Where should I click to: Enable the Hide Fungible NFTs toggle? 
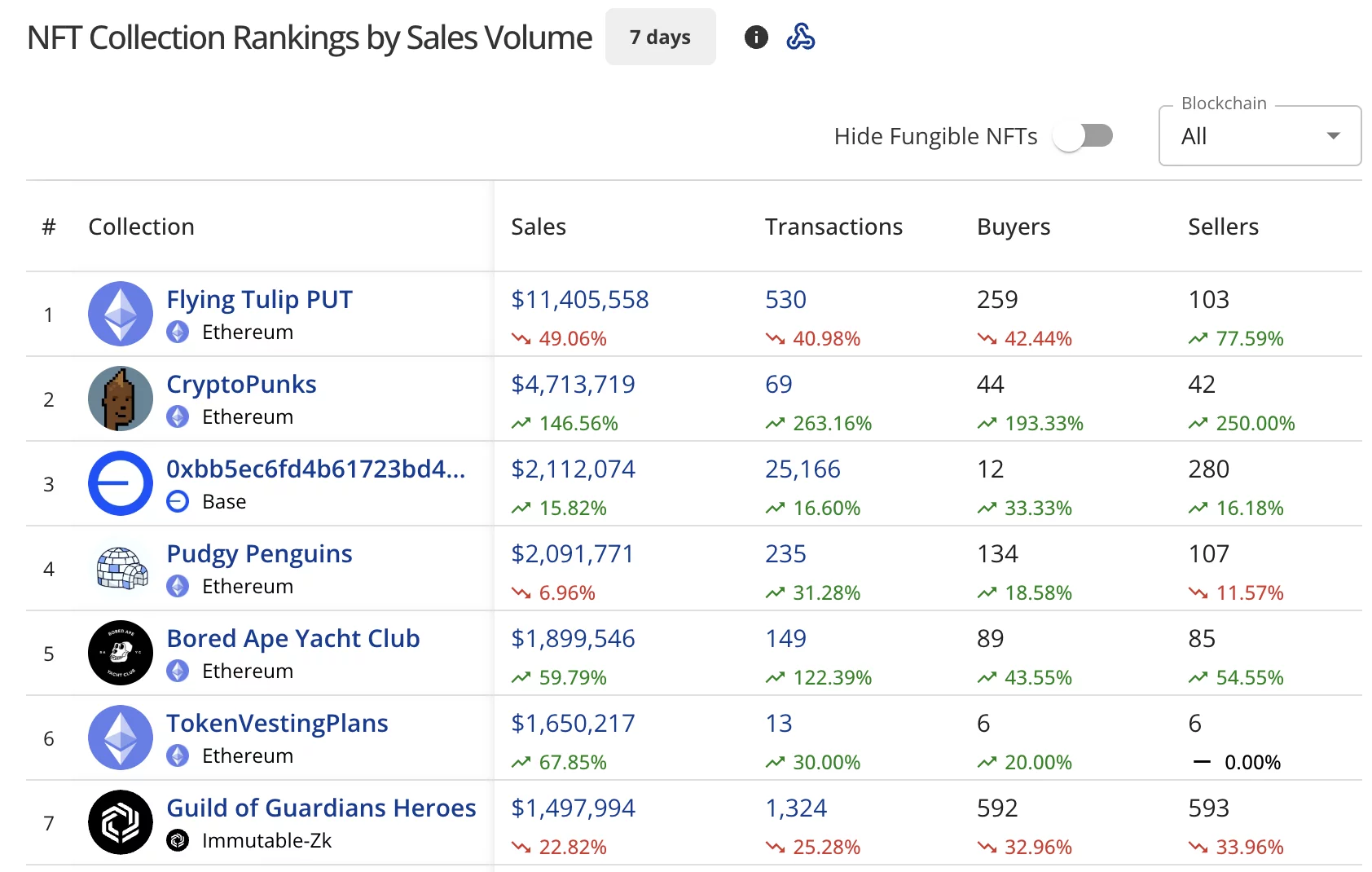pyautogui.click(x=1084, y=136)
